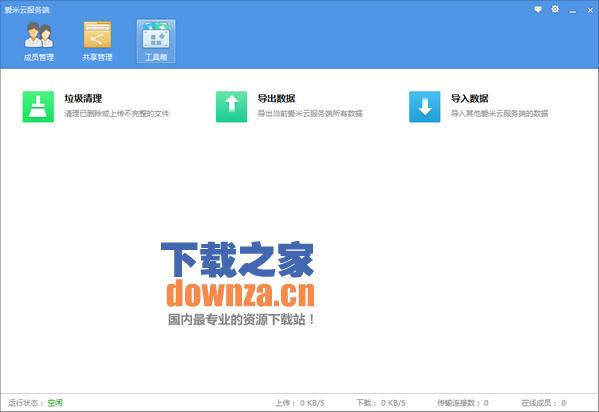Image resolution: width=599 pixels, height=412 pixels.
Task: Click the export data description text
Action: [x=310, y=114]
